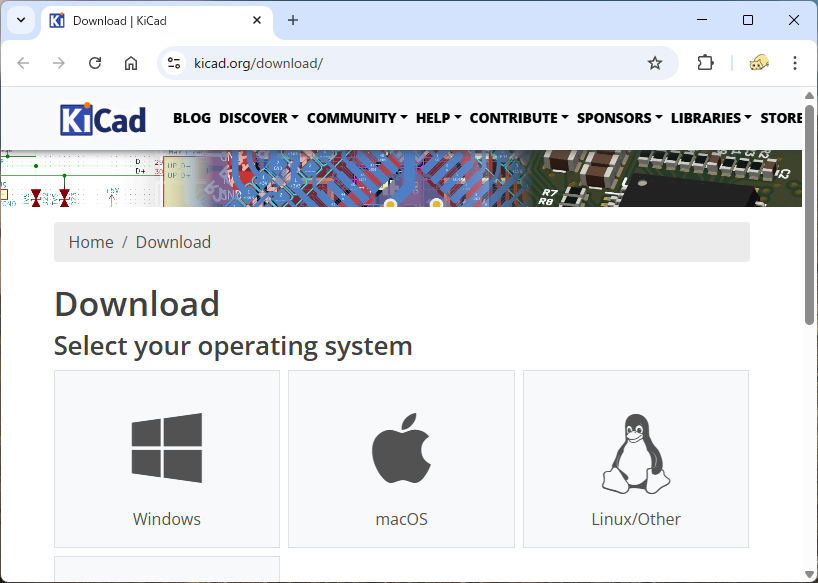Click the Home breadcrumb link
This screenshot has width=818, height=583.
tap(91, 242)
